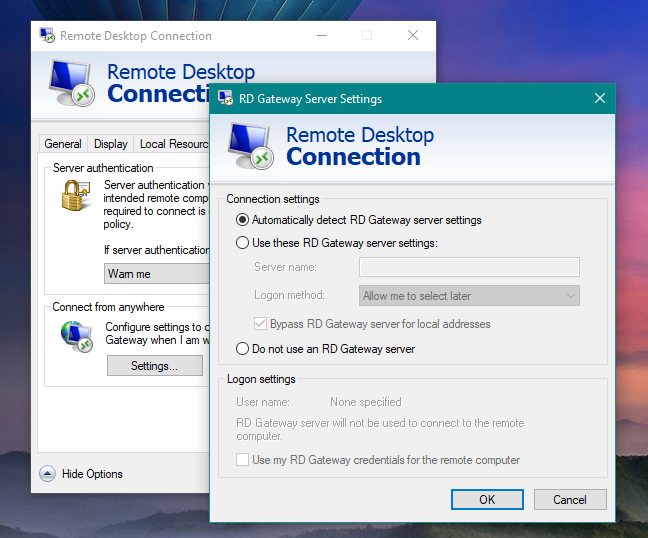Click the Hide Options label
648x538 pixels.
pos(92,474)
